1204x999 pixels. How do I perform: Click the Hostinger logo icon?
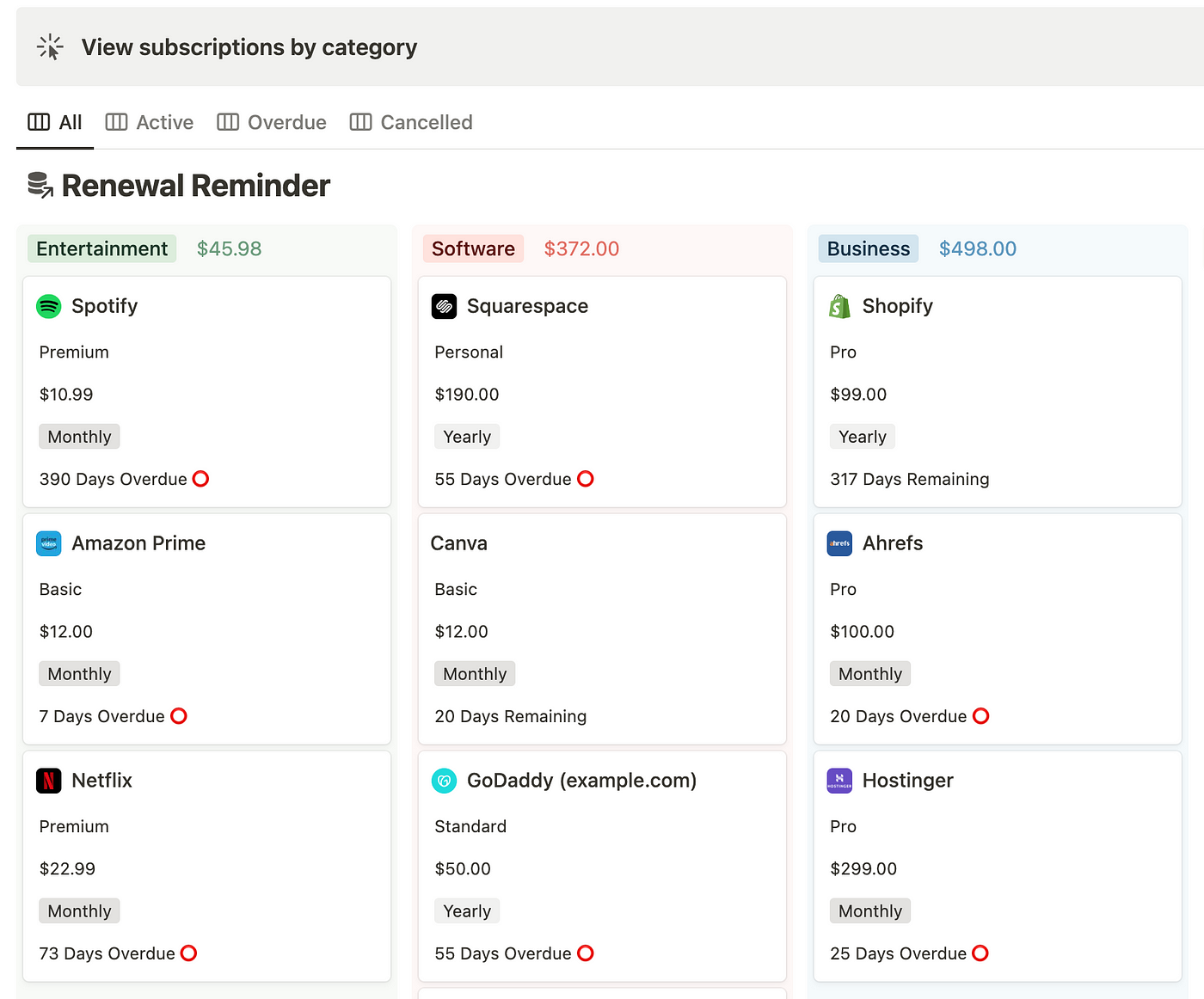[839, 781]
